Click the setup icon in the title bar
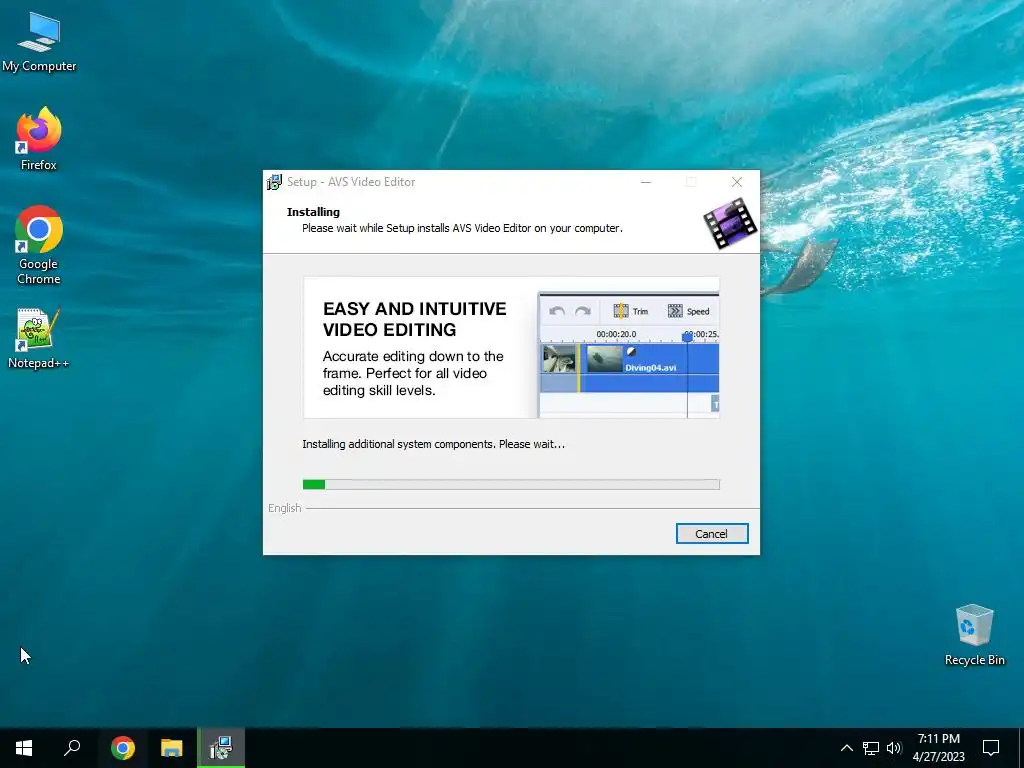 (274, 182)
